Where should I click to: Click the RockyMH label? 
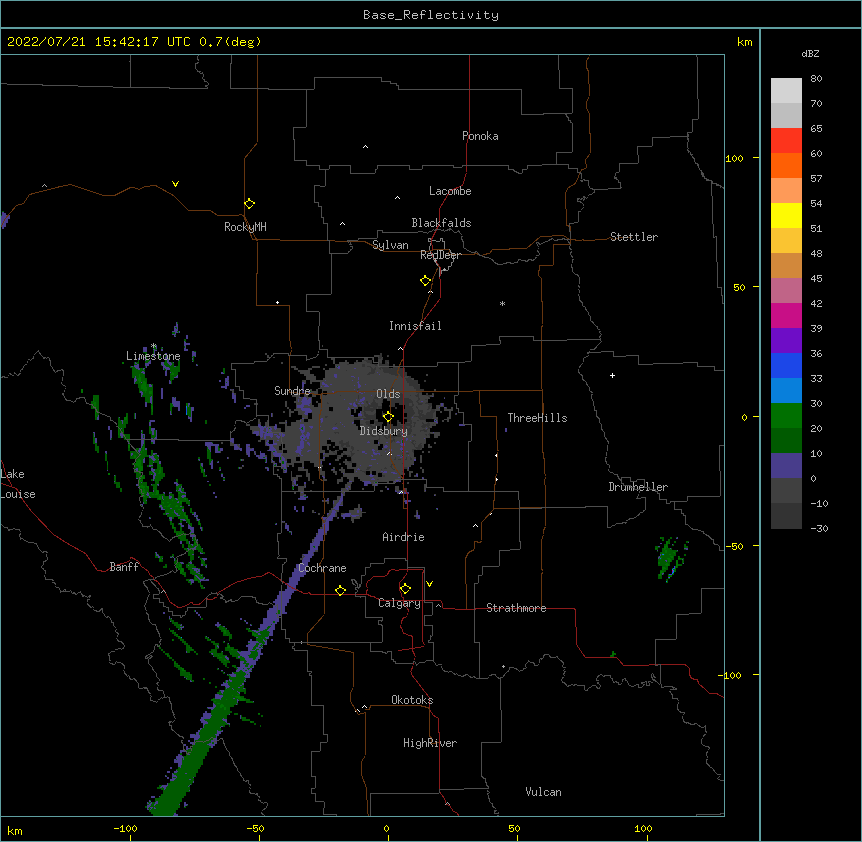pos(245,227)
